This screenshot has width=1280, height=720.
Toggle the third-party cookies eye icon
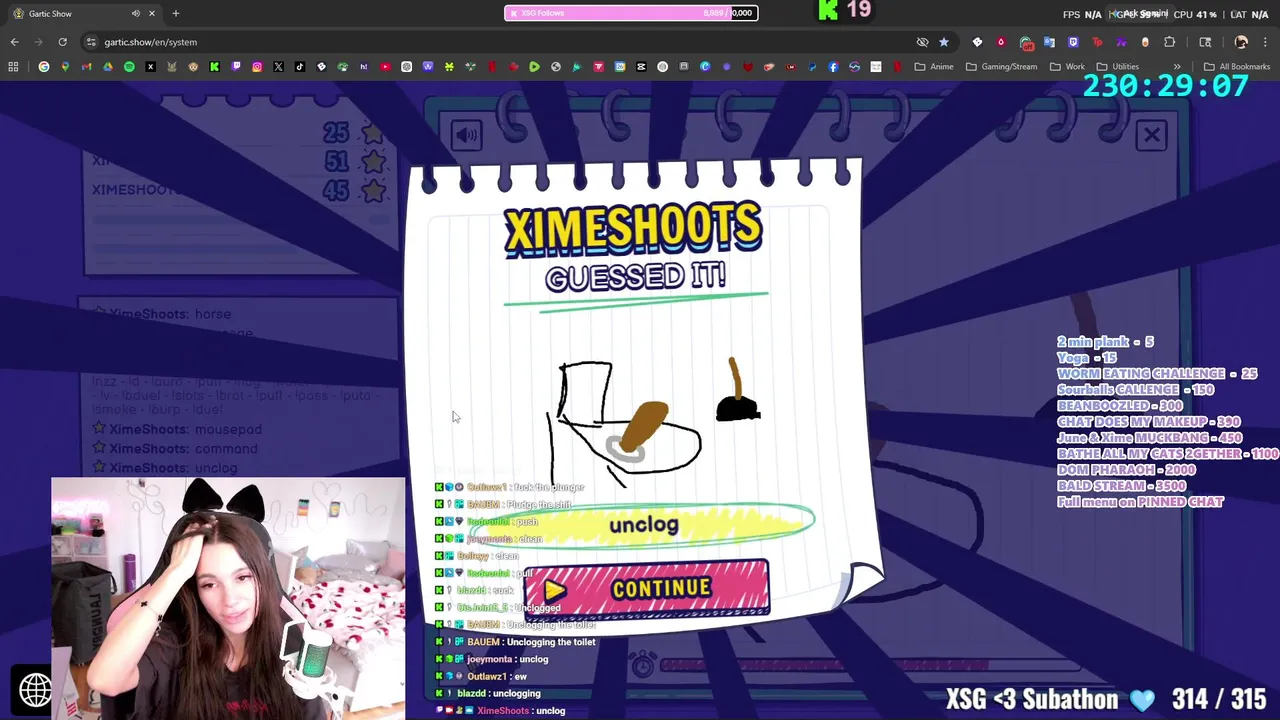tap(922, 42)
